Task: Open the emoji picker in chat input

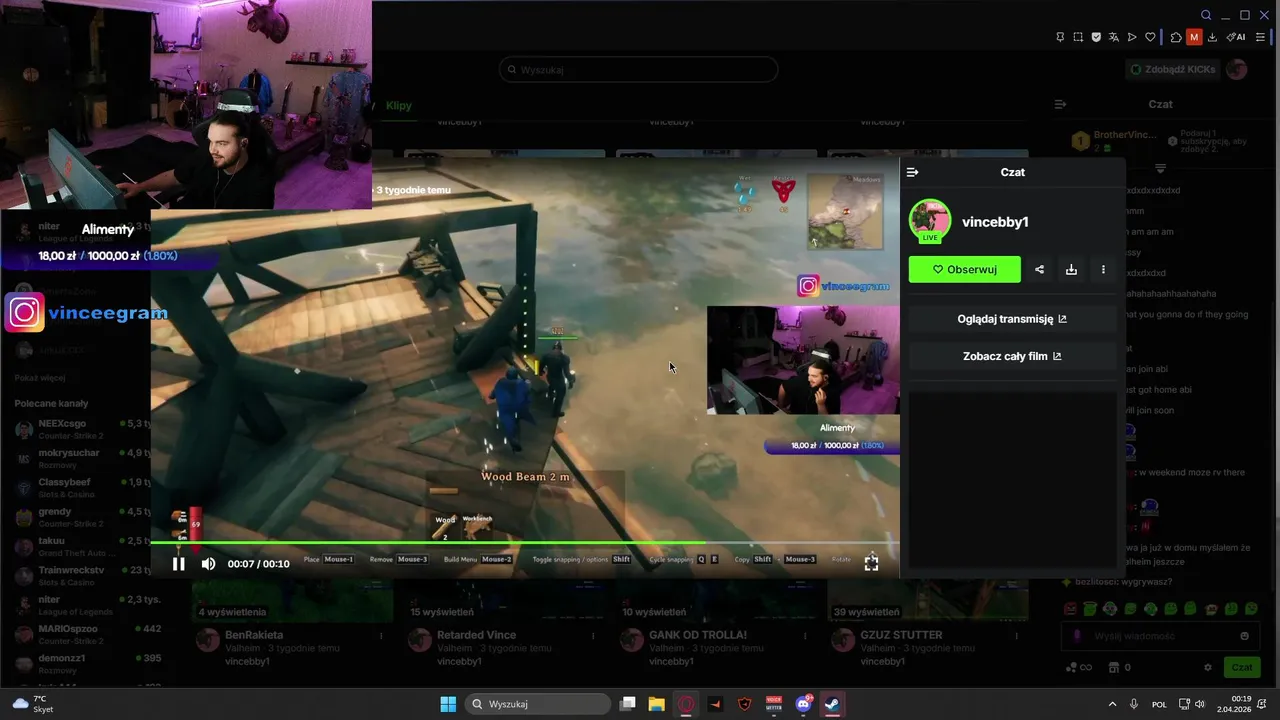Action: pos(1244,636)
